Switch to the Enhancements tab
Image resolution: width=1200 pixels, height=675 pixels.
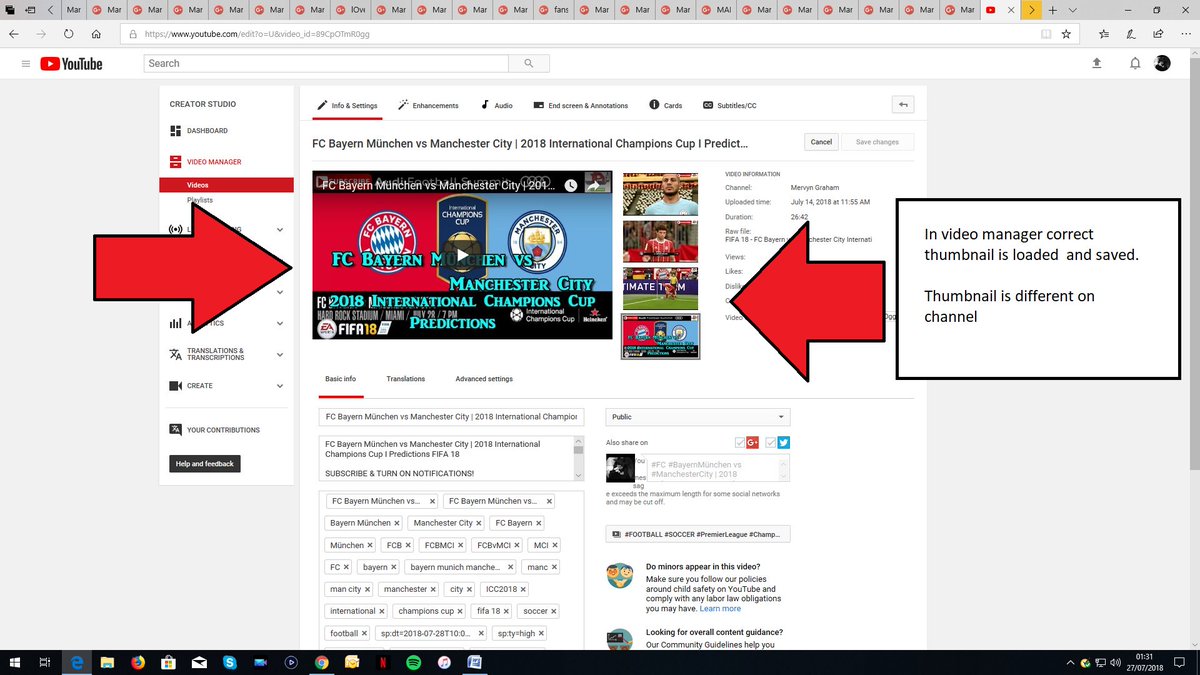428,105
